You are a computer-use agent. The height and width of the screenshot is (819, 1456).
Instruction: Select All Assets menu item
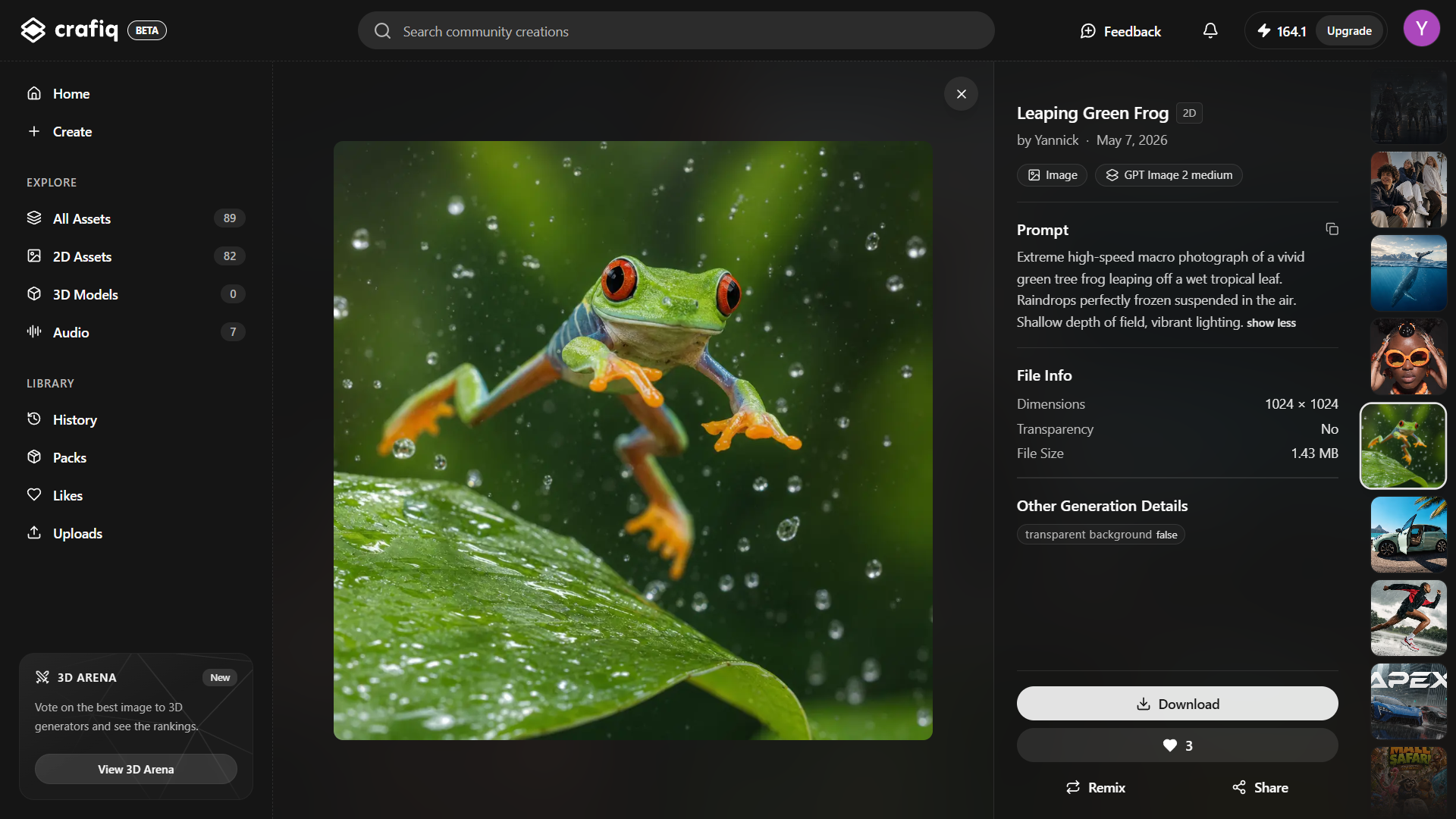(136, 218)
